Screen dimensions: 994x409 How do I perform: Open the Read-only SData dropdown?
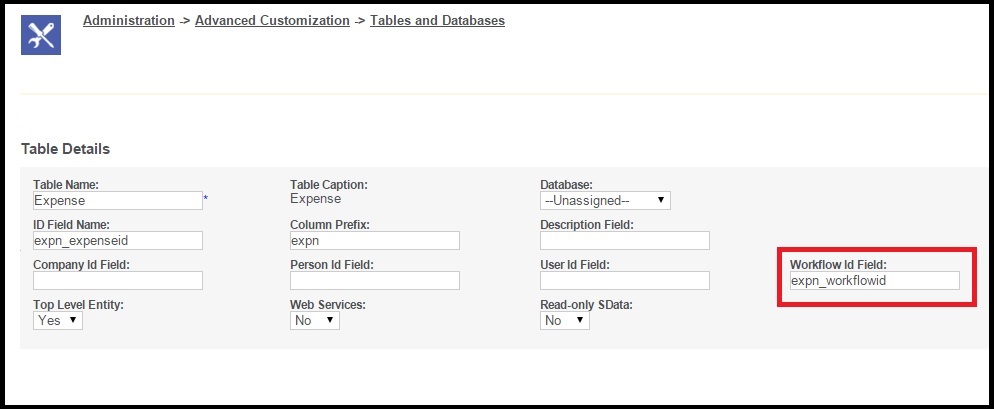pyautogui.click(x=564, y=321)
